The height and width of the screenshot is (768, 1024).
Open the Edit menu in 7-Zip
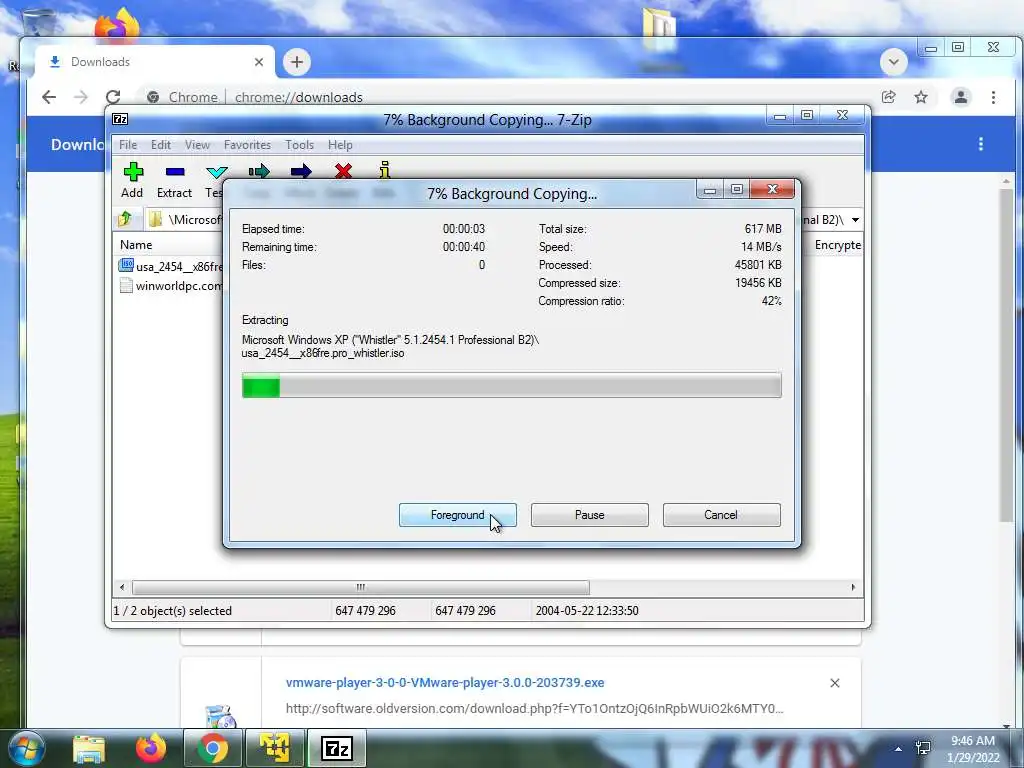click(x=161, y=145)
